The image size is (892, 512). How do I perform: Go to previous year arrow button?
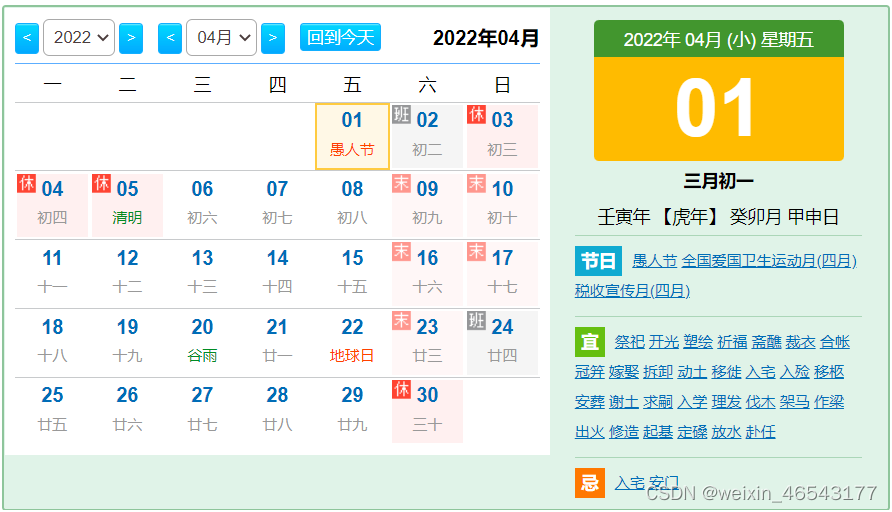pos(27,38)
